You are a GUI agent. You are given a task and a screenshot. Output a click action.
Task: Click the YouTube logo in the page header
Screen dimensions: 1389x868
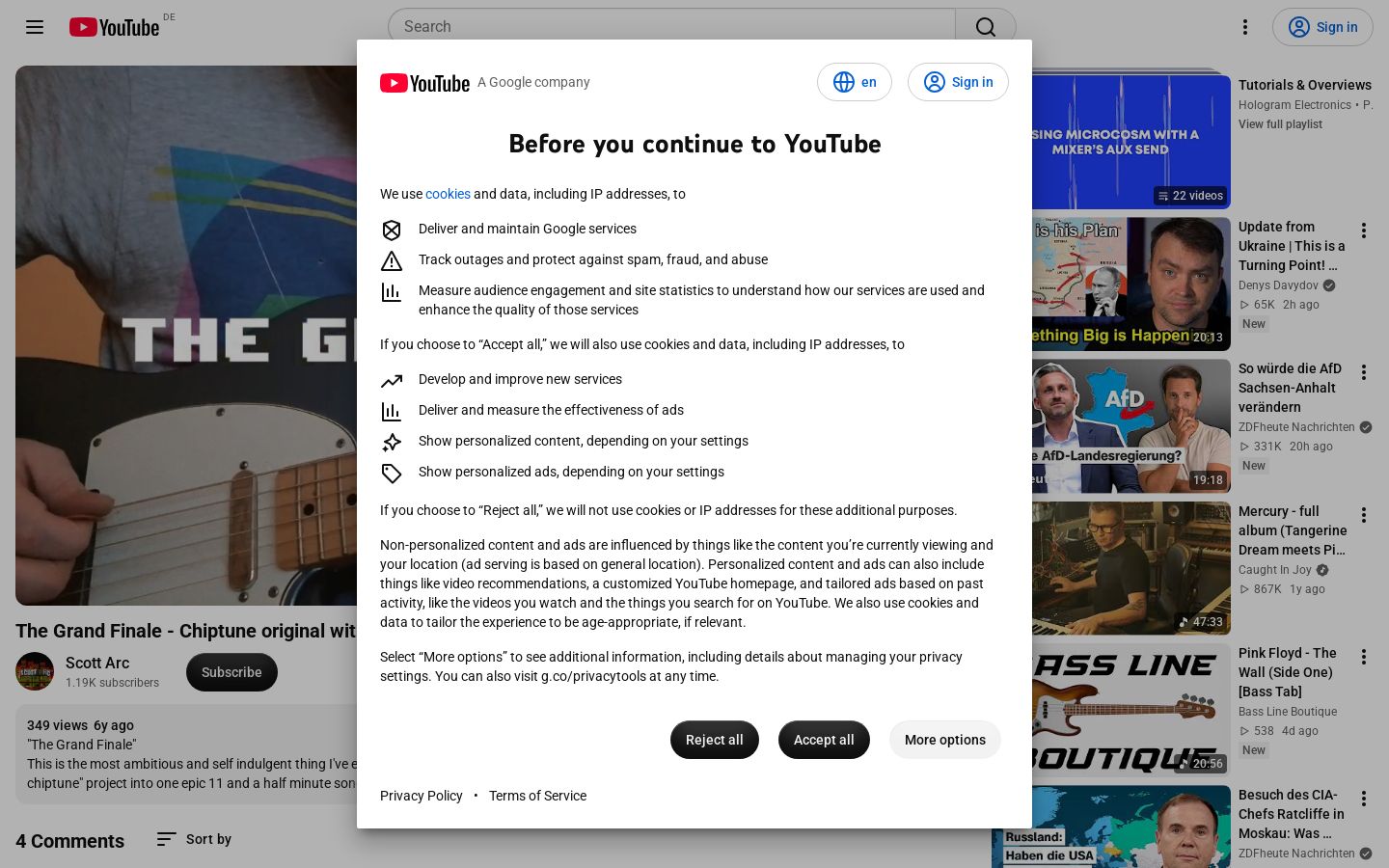[x=114, y=27]
